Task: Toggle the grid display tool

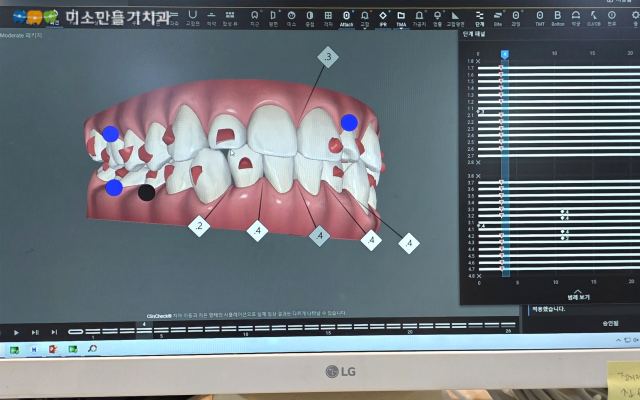Action: (328, 16)
